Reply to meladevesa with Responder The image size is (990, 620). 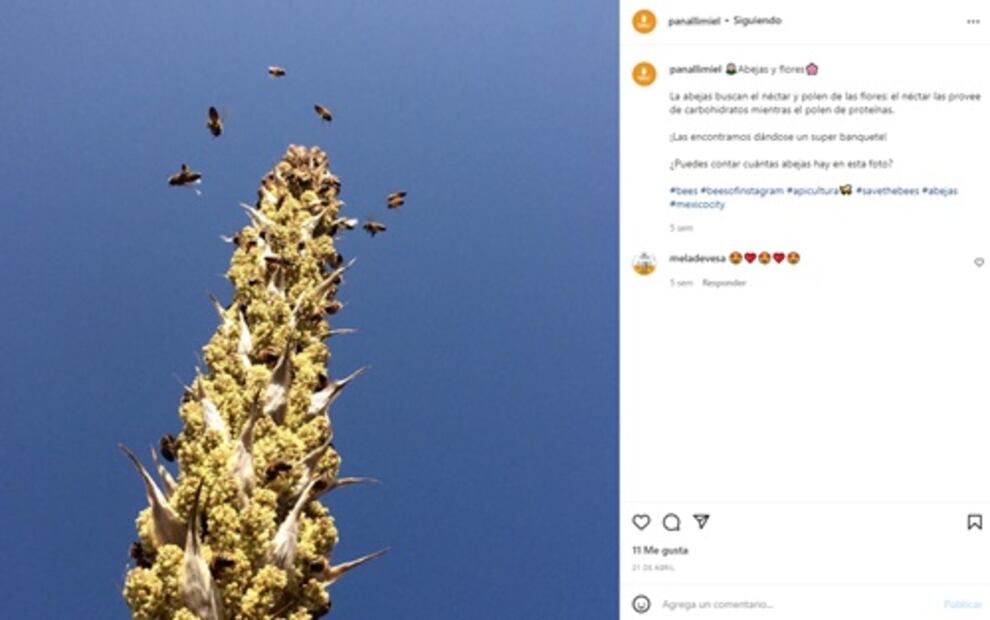coord(724,283)
